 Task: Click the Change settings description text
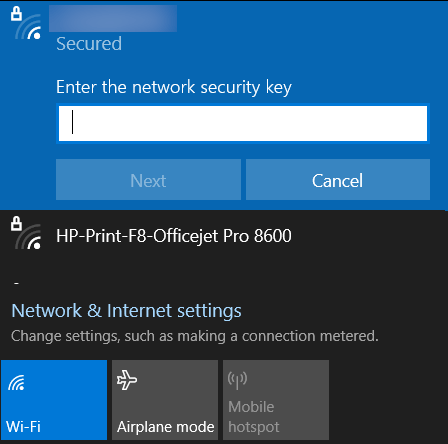[x=195, y=336]
